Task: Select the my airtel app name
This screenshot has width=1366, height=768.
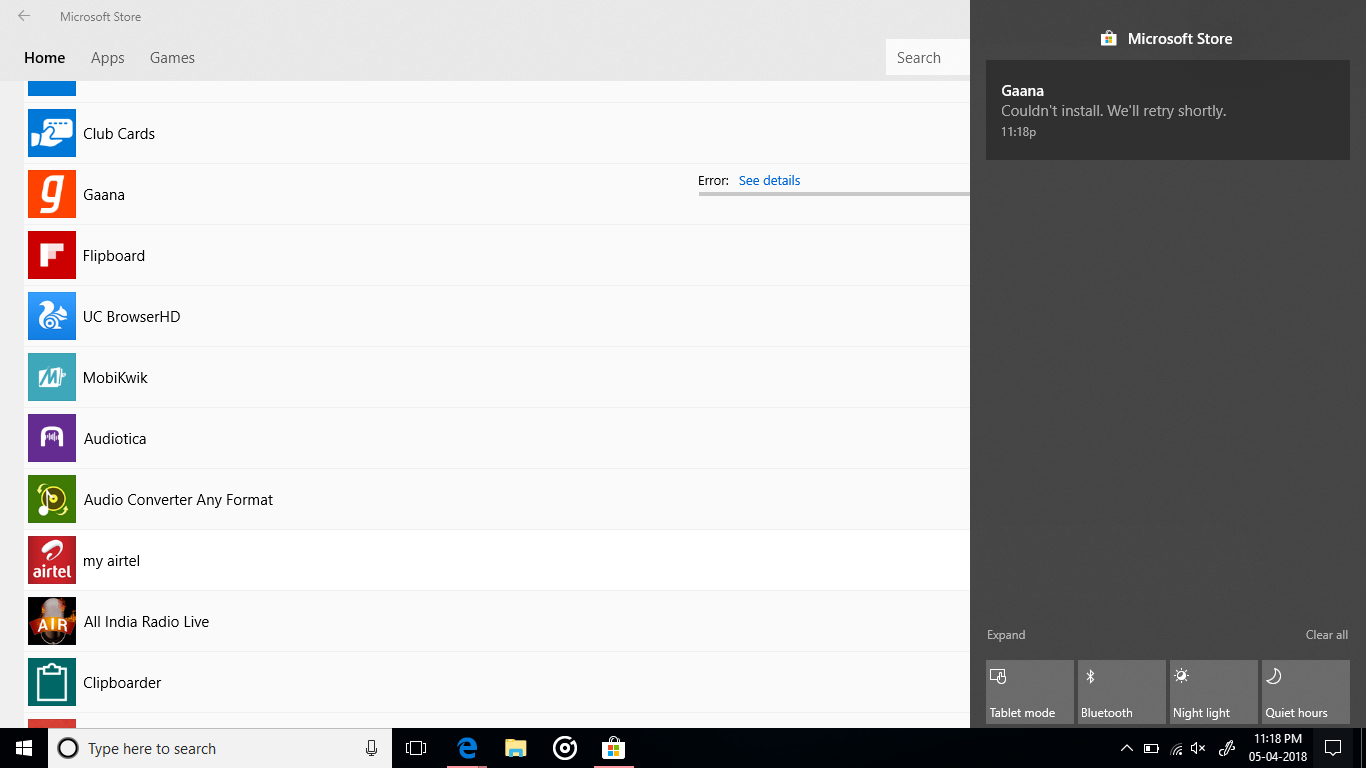Action: [x=111, y=561]
